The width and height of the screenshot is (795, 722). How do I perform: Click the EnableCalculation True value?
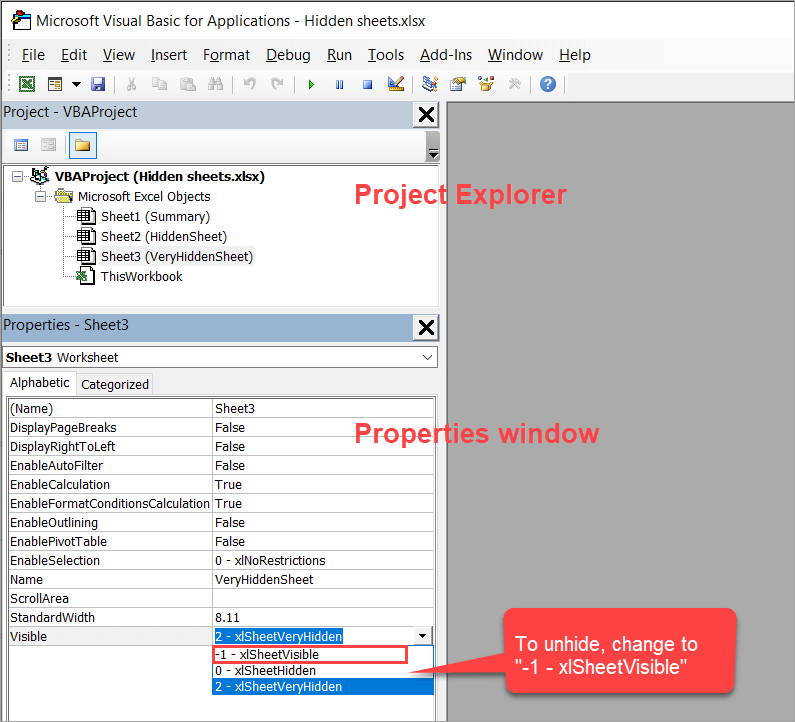point(323,484)
